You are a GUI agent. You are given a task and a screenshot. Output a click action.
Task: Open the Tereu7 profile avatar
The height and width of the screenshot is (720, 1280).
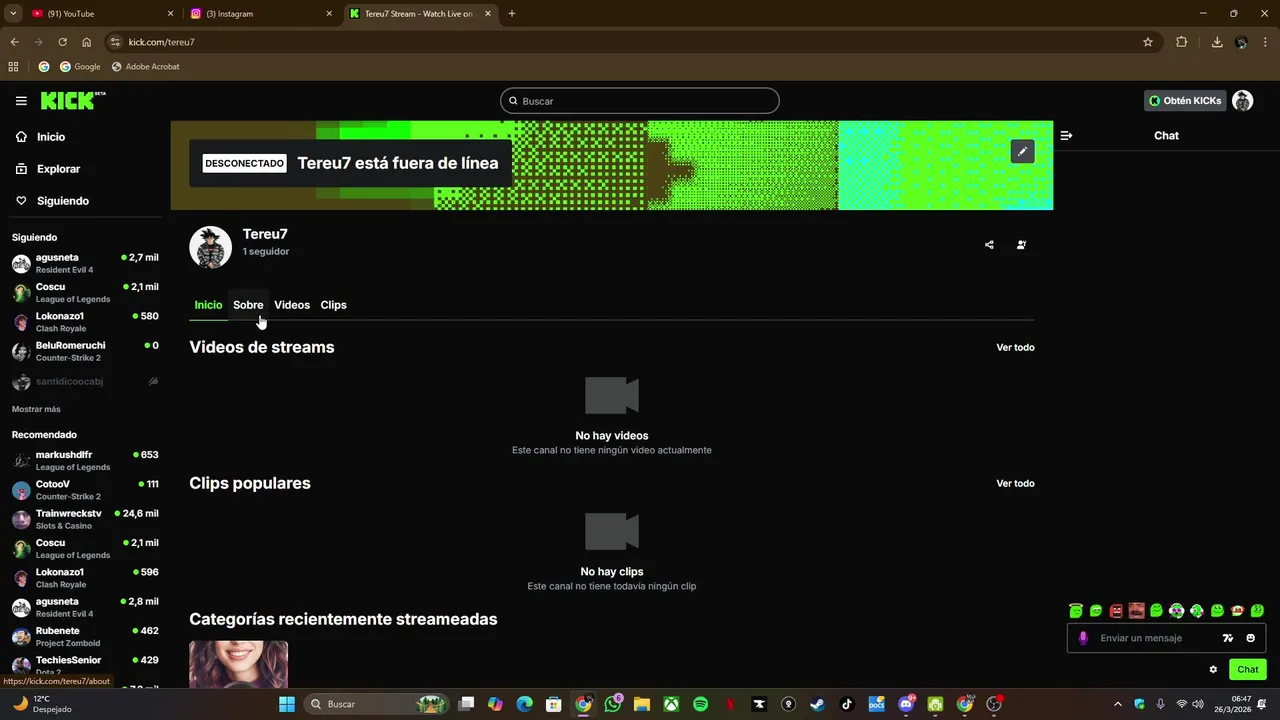210,247
